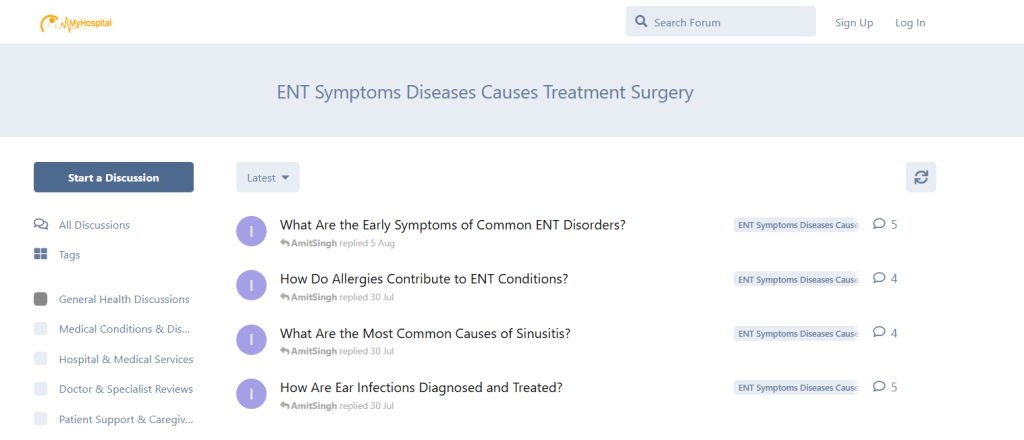
Task: Open the Latest sort dropdown
Action: (x=267, y=178)
